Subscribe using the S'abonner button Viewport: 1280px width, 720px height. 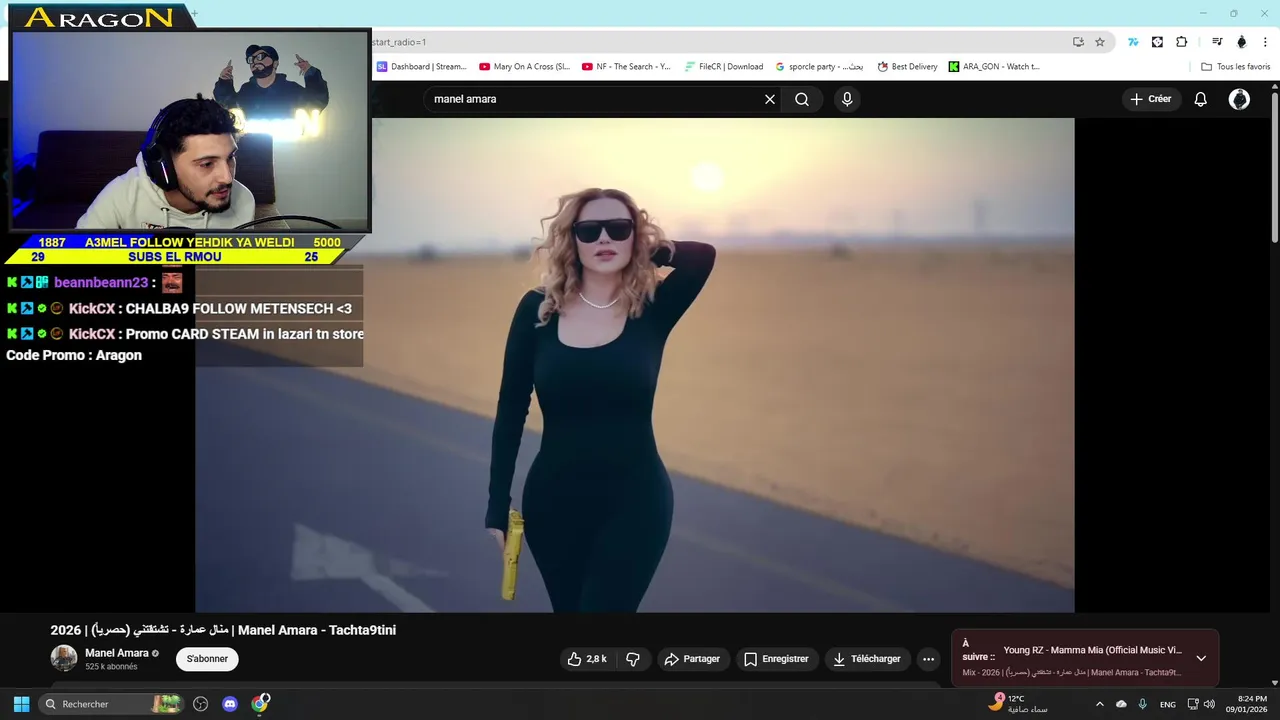tap(207, 659)
